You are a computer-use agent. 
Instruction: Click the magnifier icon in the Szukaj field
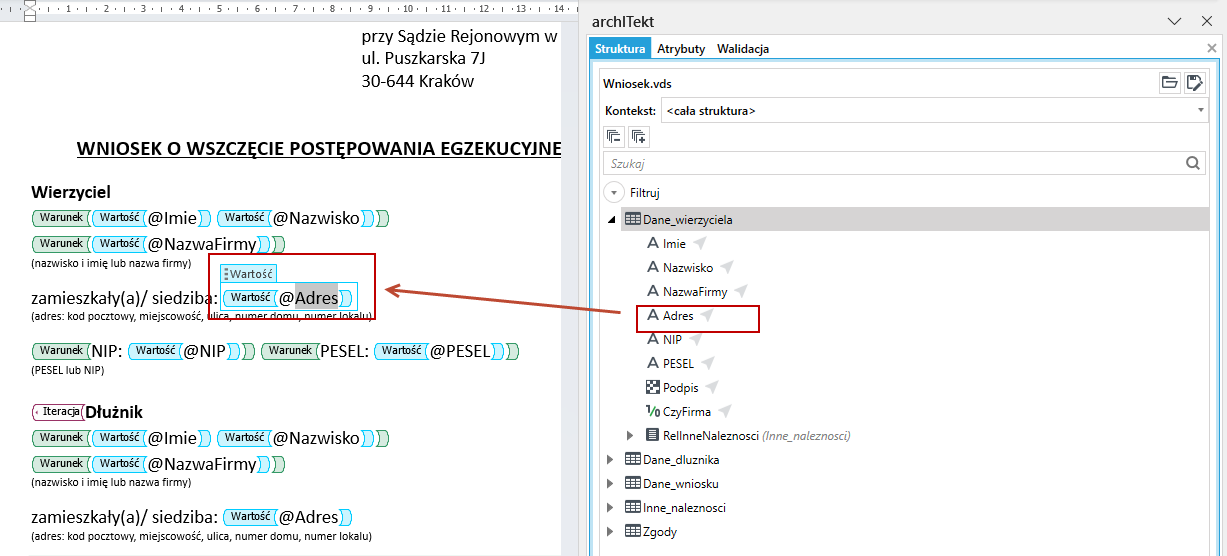click(1193, 163)
